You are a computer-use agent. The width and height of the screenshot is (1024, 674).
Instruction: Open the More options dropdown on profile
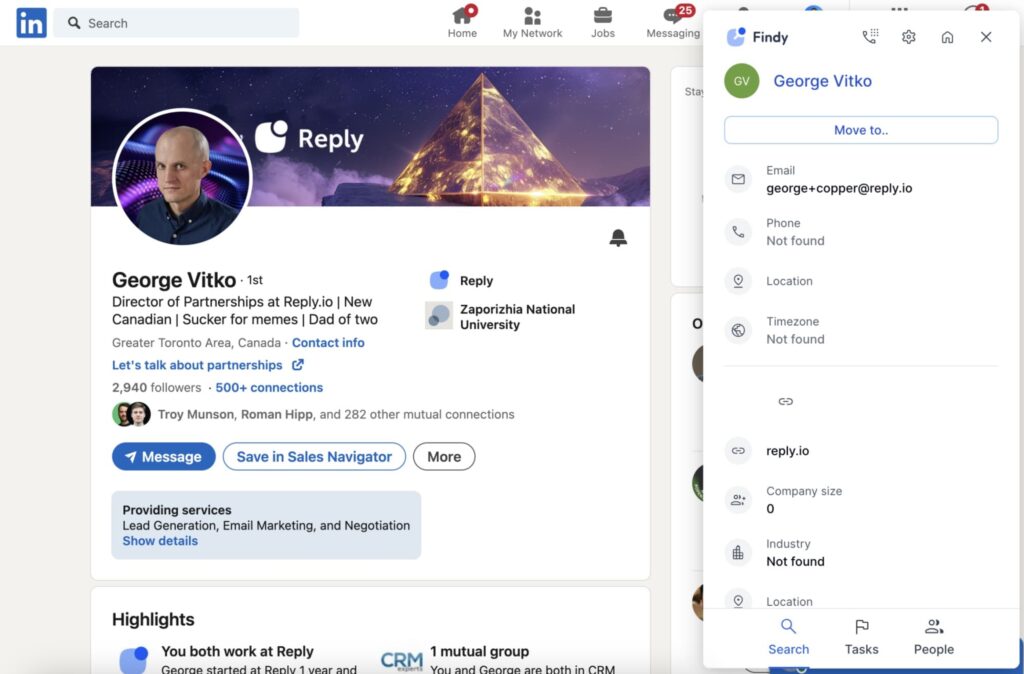pyautogui.click(x=444, y=456)
